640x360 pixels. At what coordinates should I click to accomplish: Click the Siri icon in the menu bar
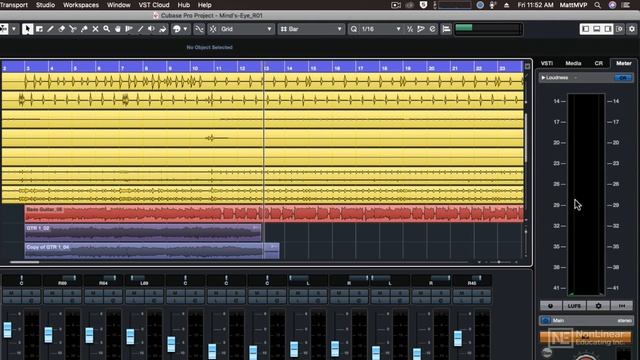point(612,5)
